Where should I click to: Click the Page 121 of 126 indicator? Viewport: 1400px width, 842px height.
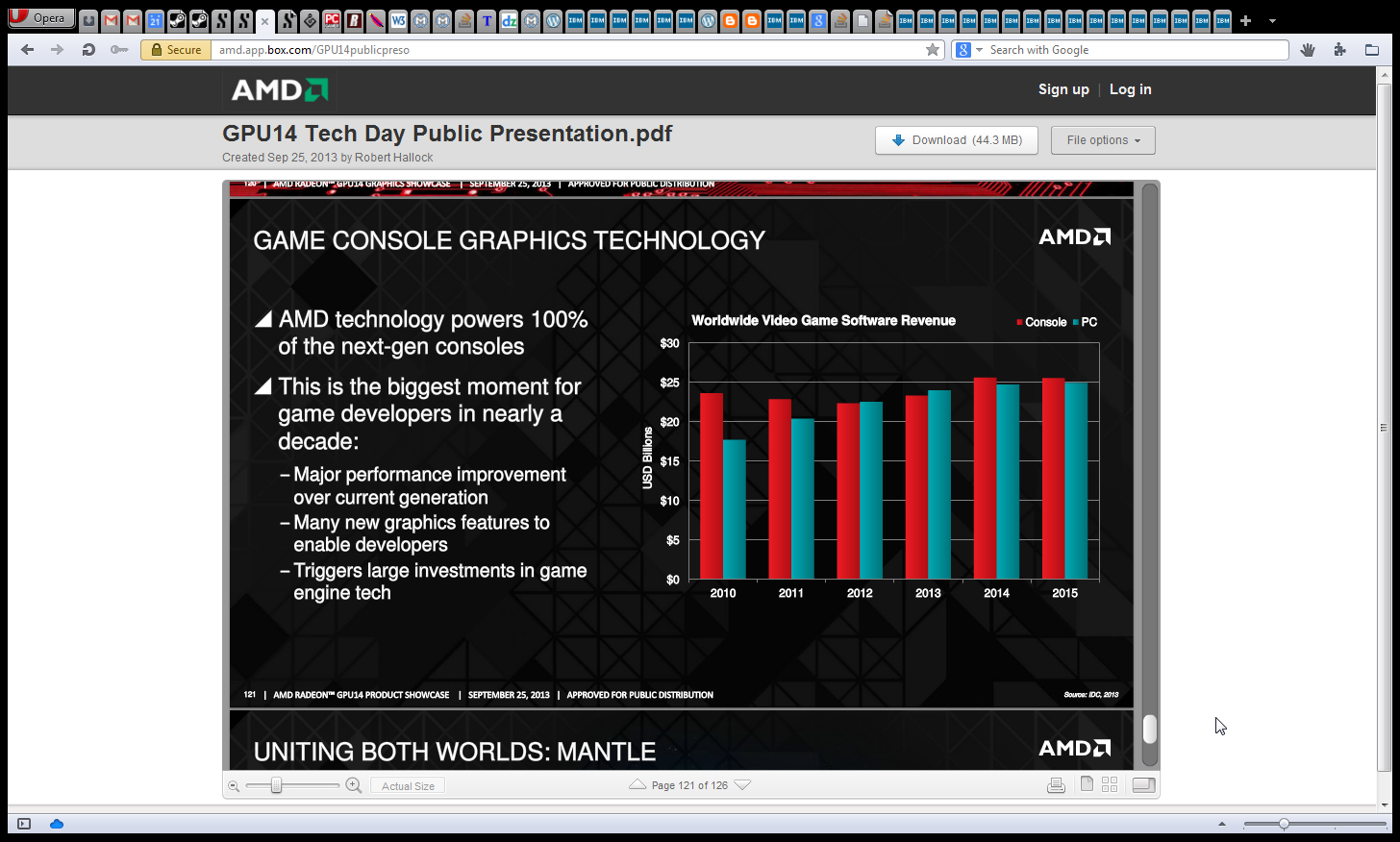(689, 785)
